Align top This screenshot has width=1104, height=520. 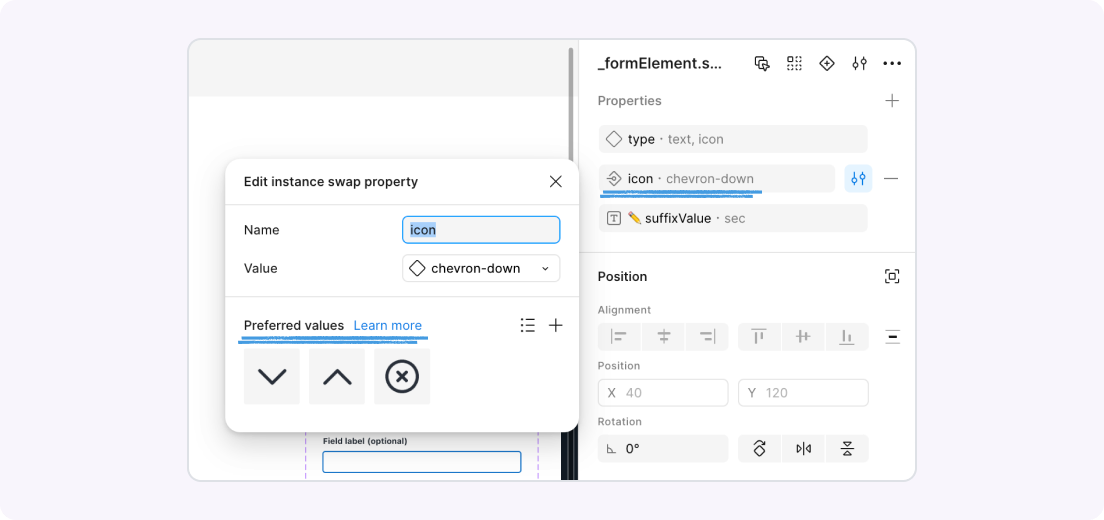pyautogui.click(x=759, y=336)
